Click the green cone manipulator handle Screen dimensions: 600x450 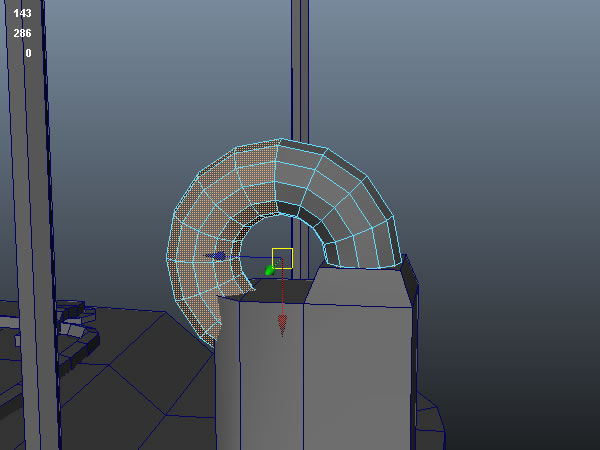(x=271, y=270)
